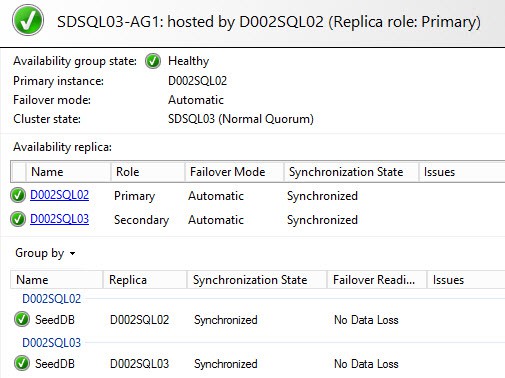Click D002SQL02 replica cell in SeedDB row

[140, 320]
